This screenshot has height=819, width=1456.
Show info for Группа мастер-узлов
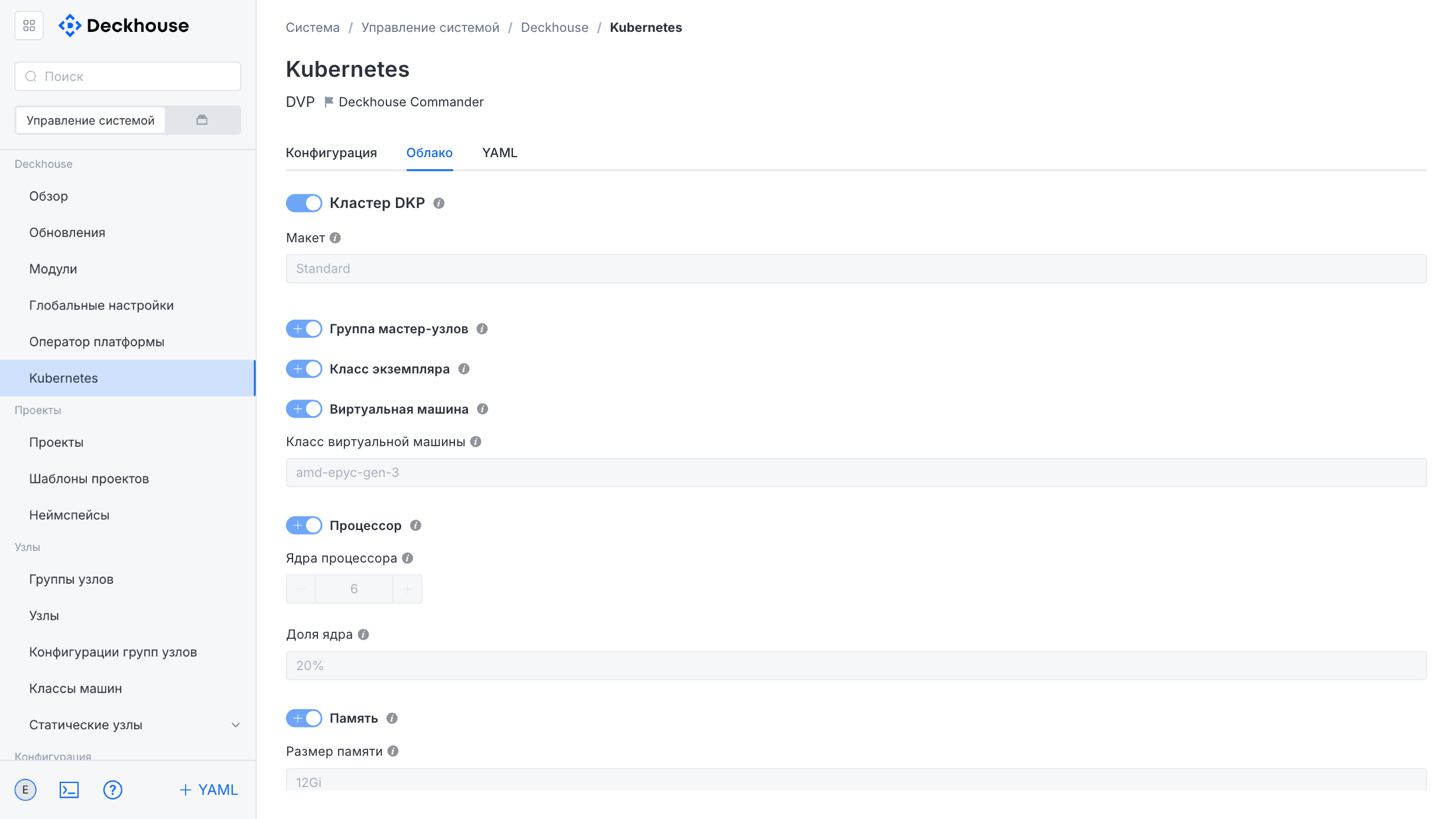[x=482, y=329]
